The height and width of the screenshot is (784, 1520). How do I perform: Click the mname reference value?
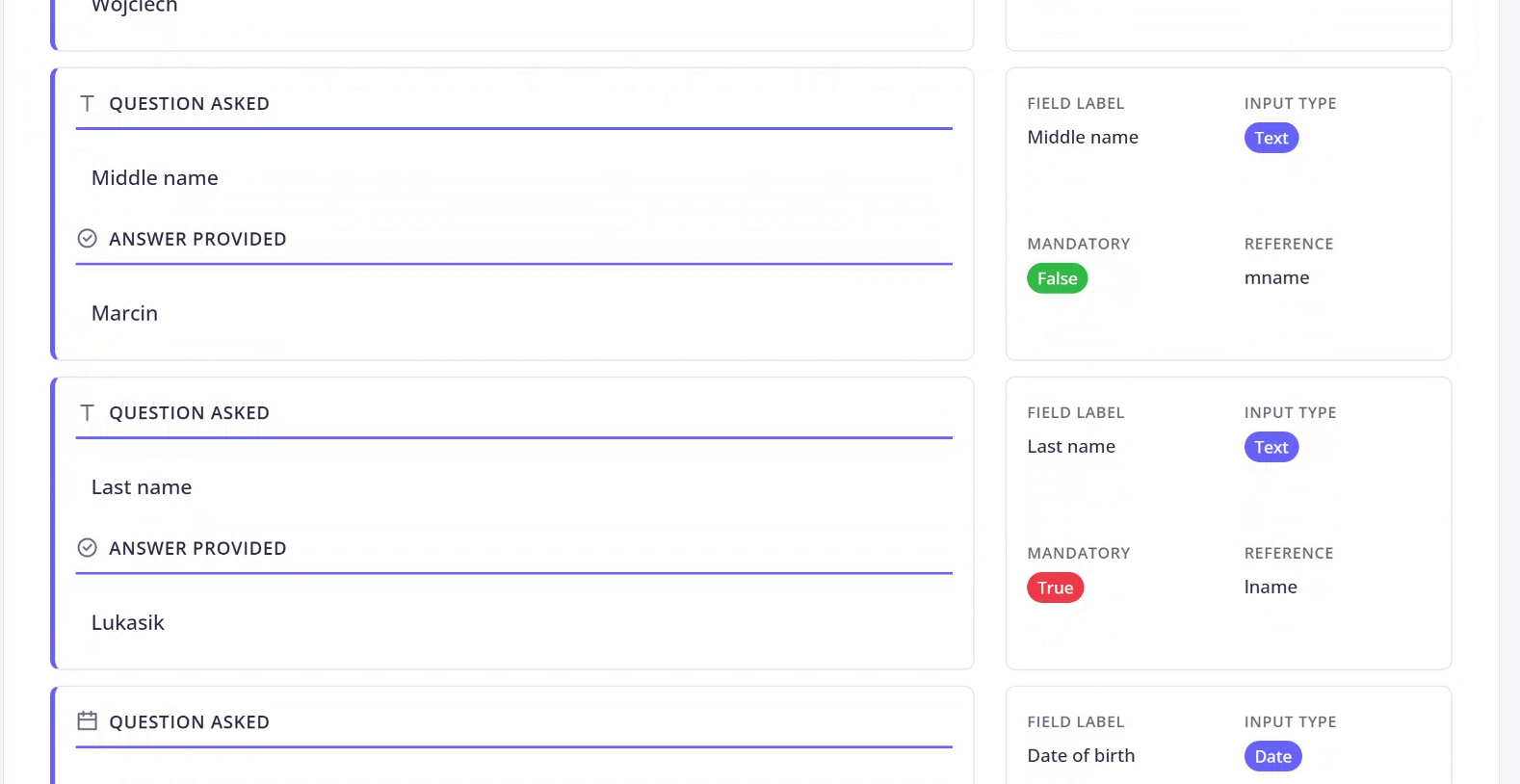click(x=1276, y=278)
